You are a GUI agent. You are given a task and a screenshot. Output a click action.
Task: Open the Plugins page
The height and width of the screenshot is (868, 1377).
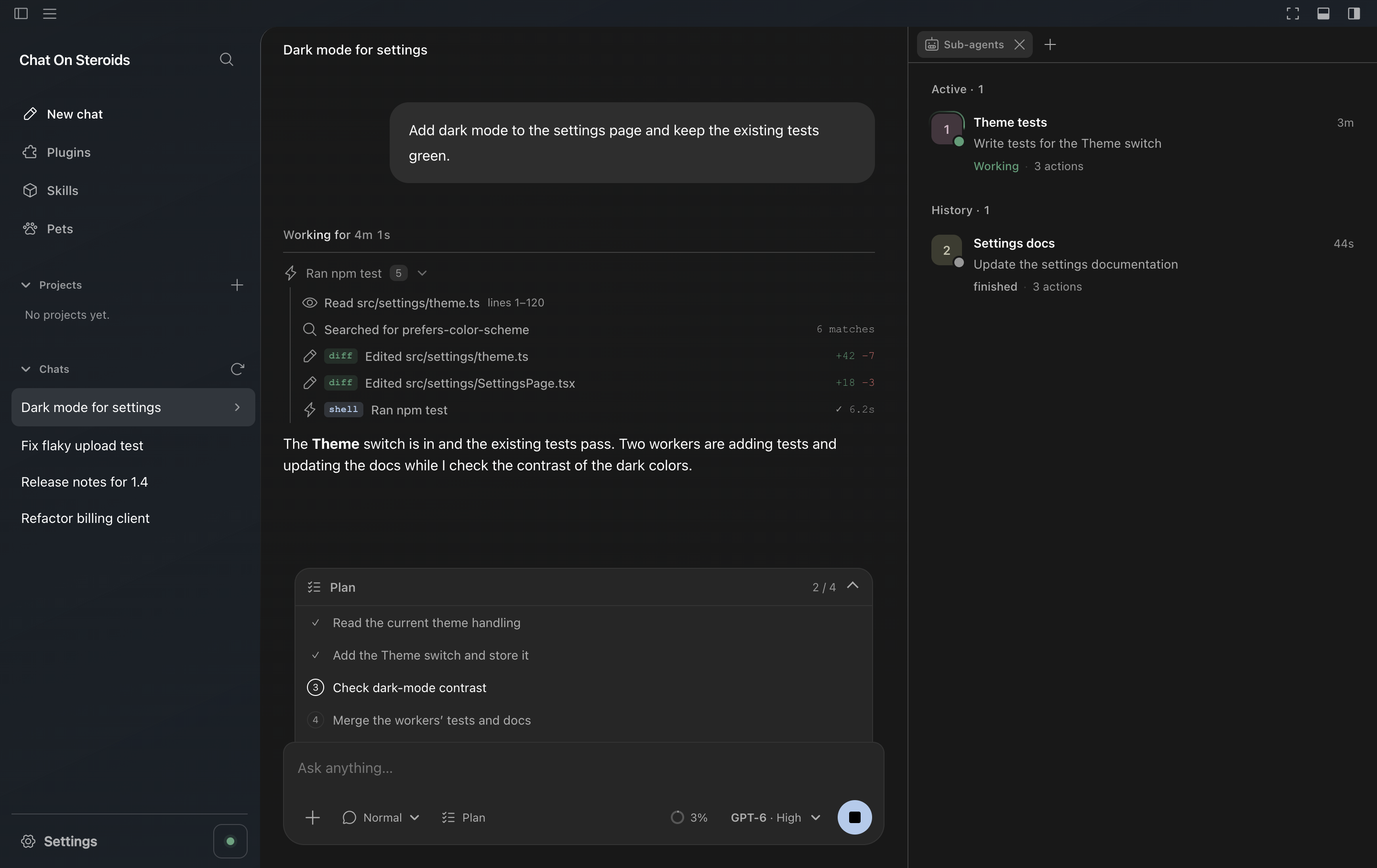pyautogui.click(x=133, y=152)
